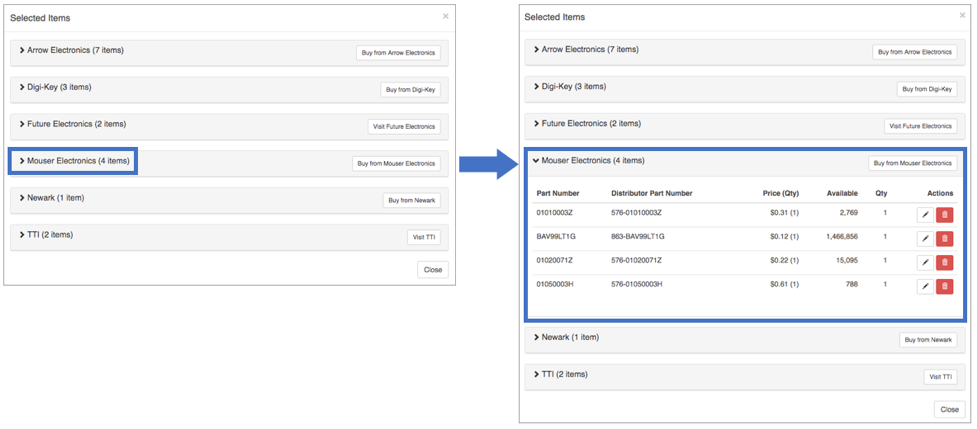977x429 pixels.
Task: Click Distributor Part Number column header
Action: coord(651,193)
